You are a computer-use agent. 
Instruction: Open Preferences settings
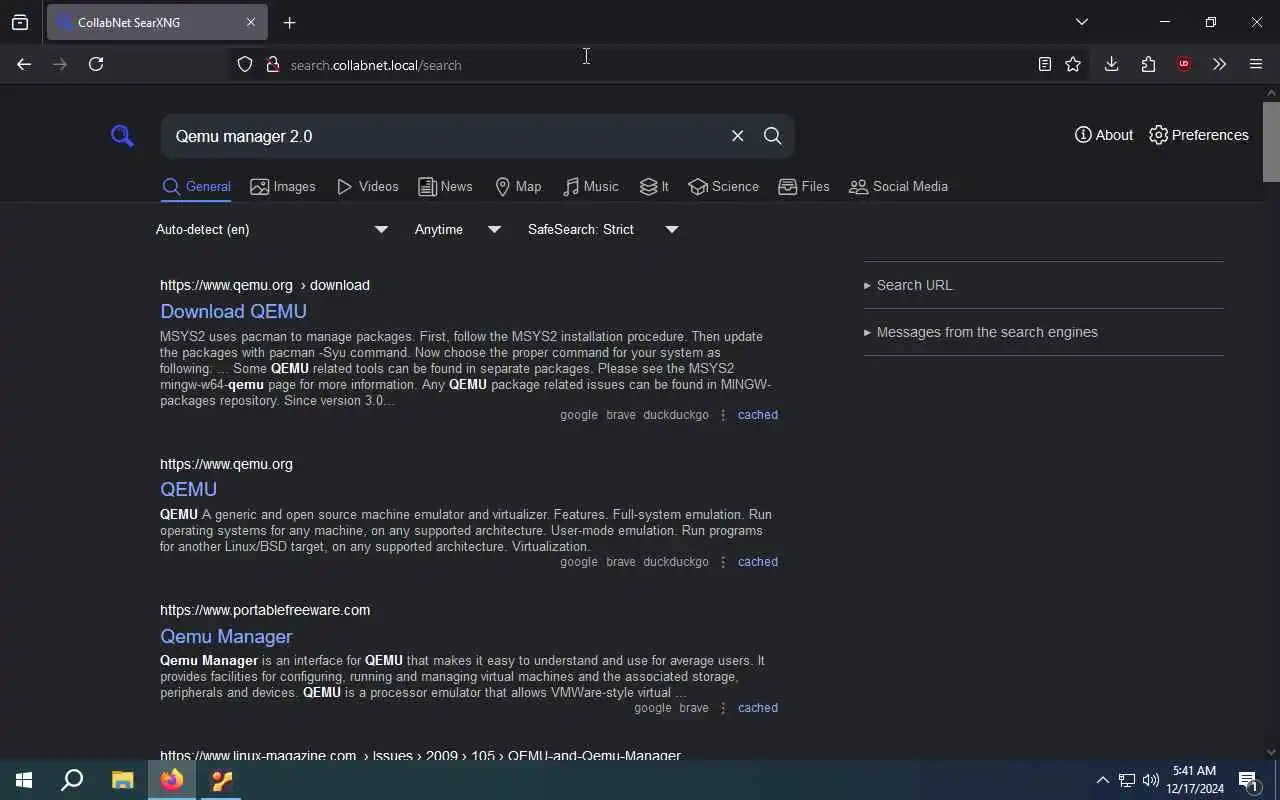pos(1199,135)
